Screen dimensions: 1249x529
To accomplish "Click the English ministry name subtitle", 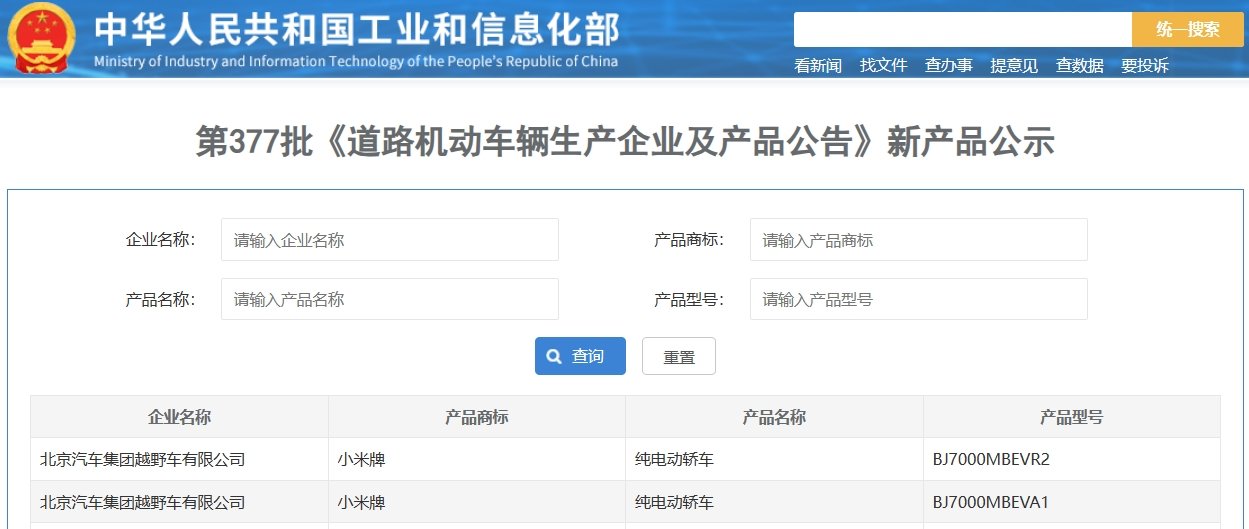I will coord(356,62).
